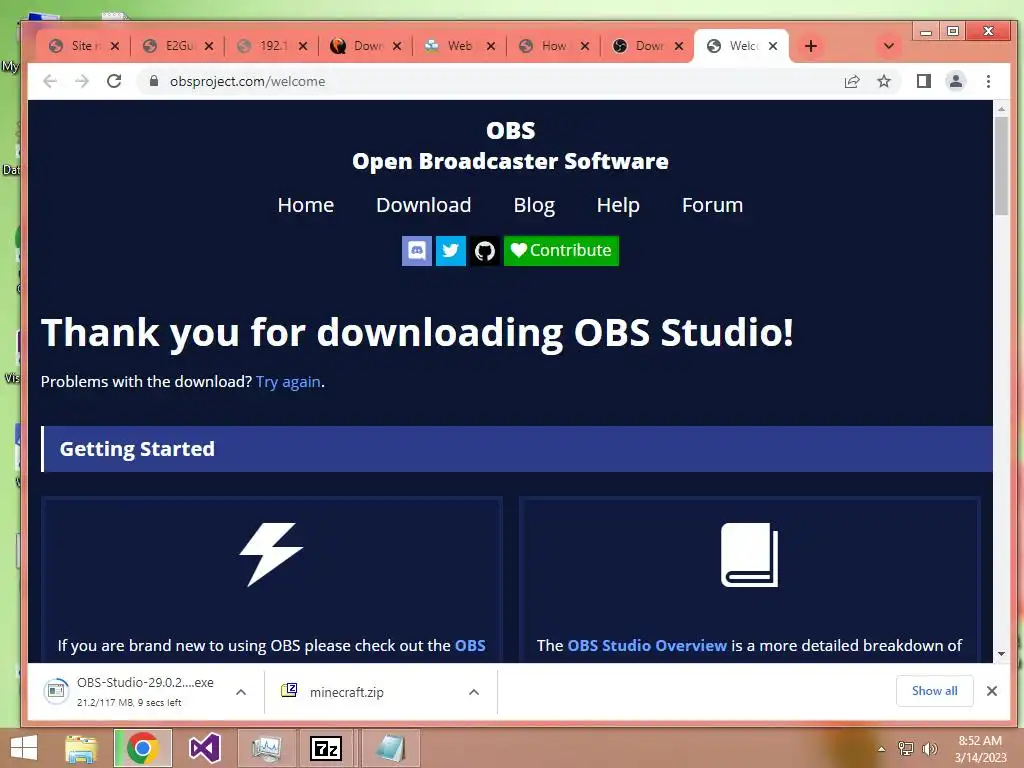
Task: Open the minecraft.zip download item
Action: [x=346, y=692]
